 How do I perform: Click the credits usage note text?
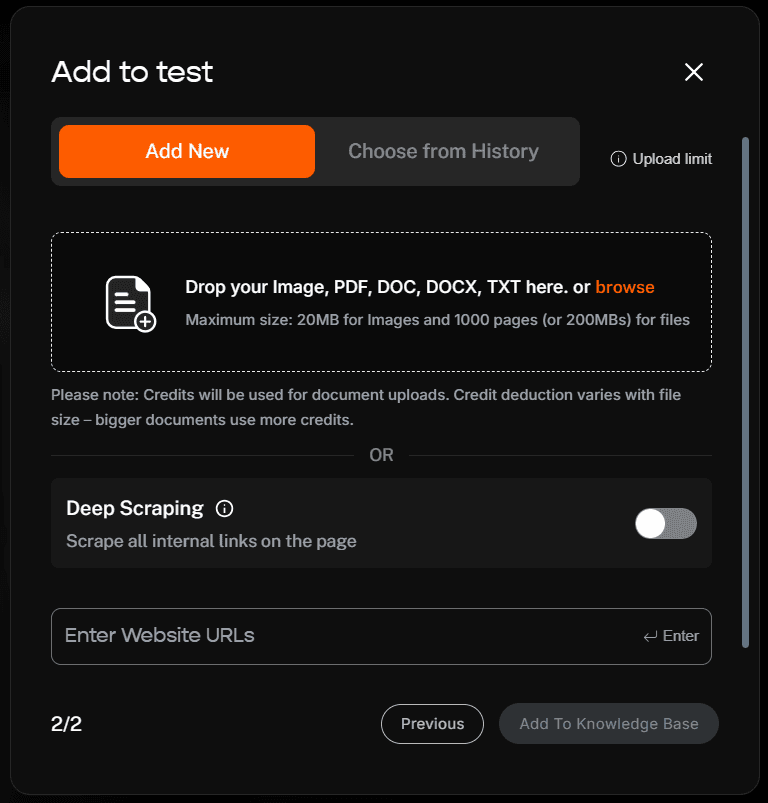(x=380, y=407)
